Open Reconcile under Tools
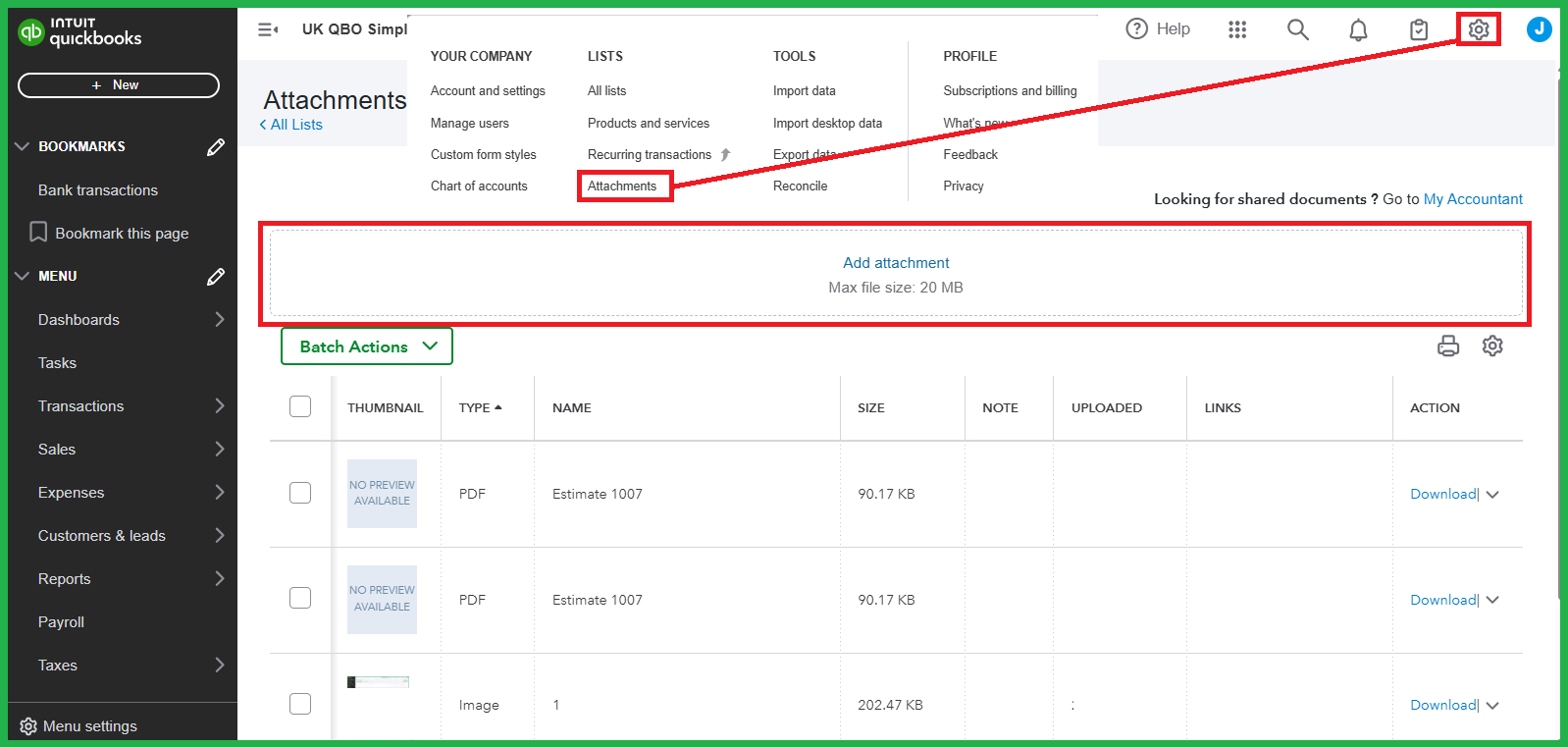 [800, 186]
